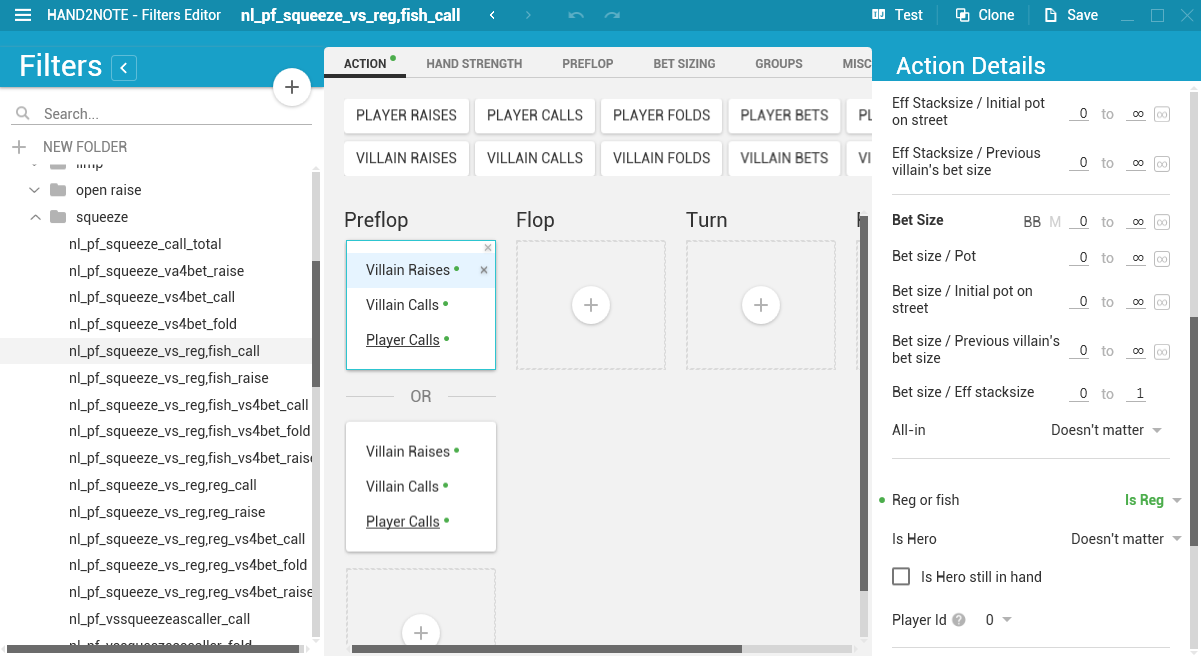
Task: Show Player Id help tooltip icon
Action: [x=959, y=620]
